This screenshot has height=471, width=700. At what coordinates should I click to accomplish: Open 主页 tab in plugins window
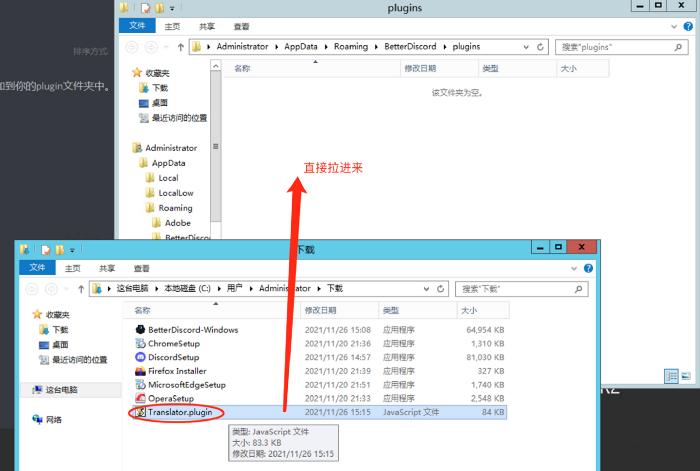pyautogui.click(x=172, y=26)
